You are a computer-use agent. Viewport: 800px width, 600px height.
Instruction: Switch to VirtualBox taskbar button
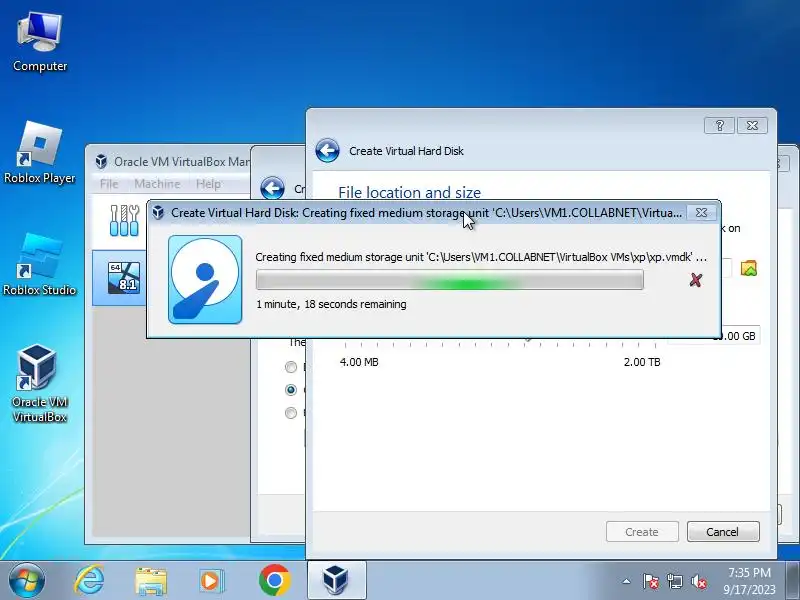[x=336, y=581]
